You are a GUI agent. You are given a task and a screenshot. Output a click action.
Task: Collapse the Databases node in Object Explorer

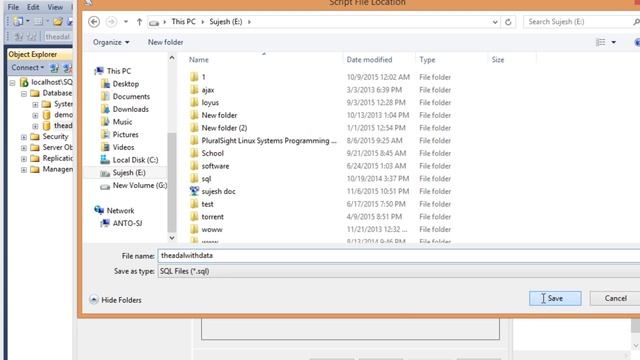[24, 94]
